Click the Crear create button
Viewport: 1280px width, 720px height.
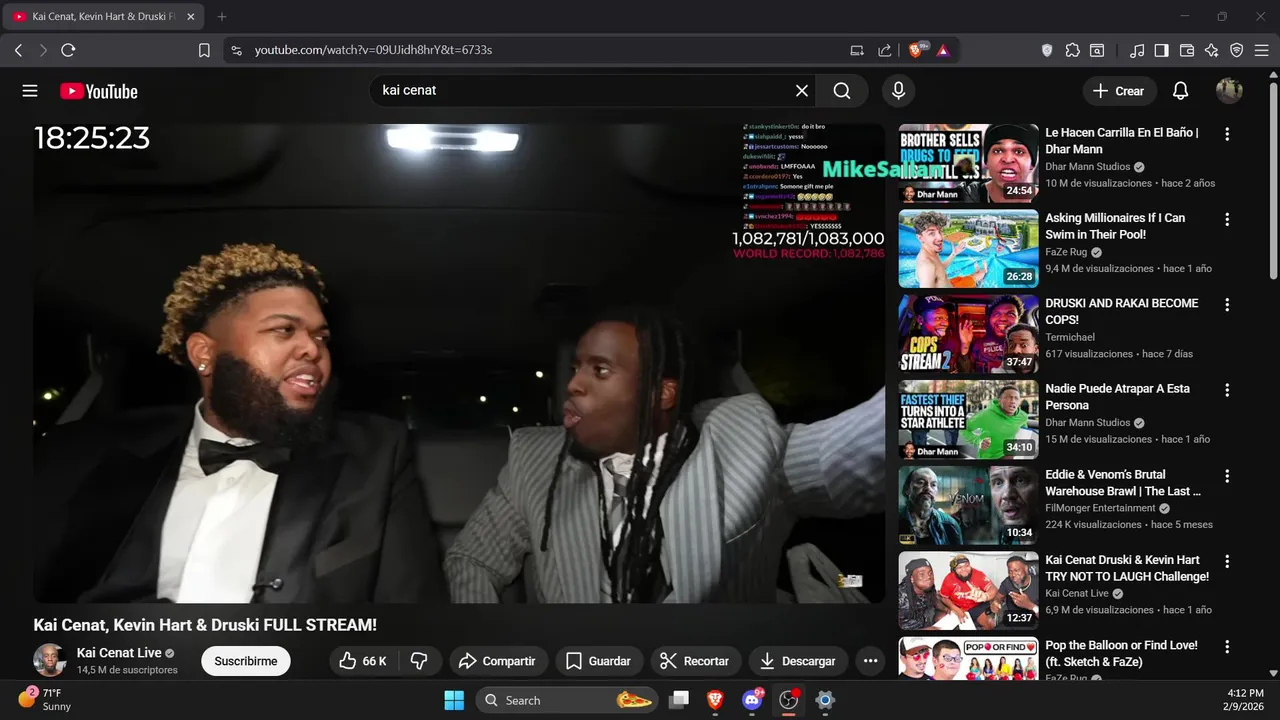tap(1119, 91)
